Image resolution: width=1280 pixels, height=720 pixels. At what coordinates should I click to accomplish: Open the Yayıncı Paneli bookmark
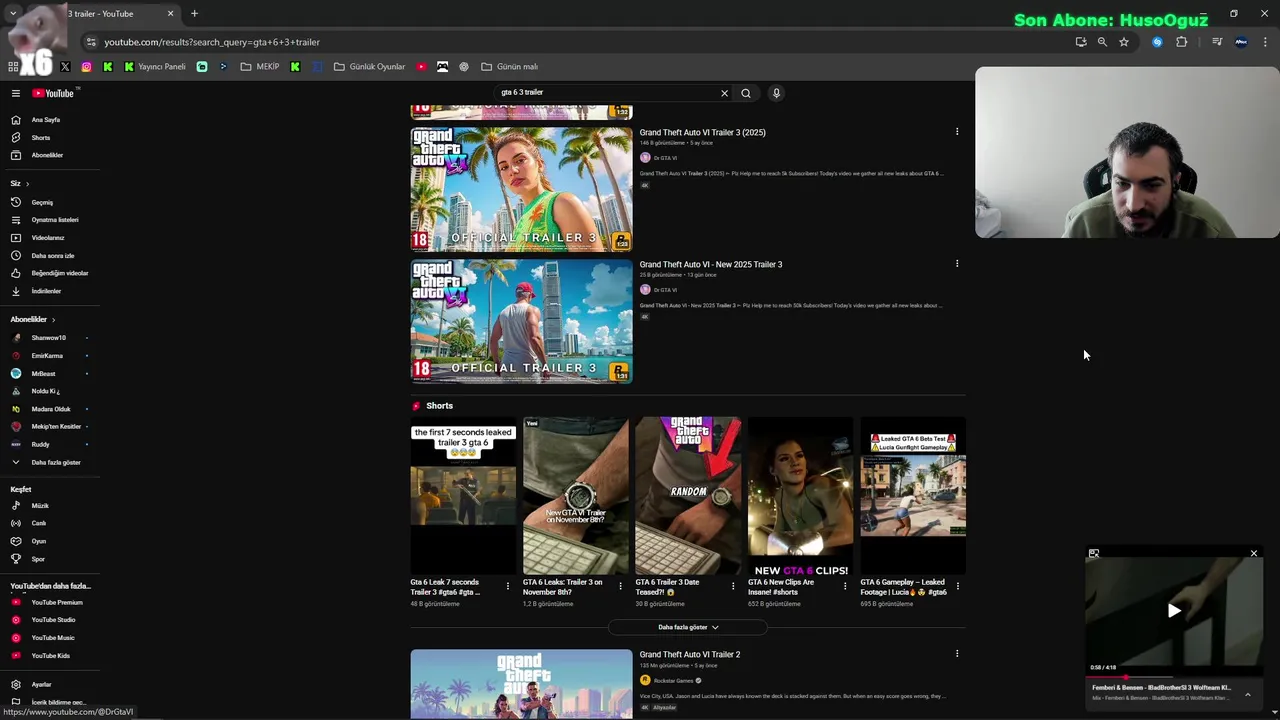pos(155,67)
